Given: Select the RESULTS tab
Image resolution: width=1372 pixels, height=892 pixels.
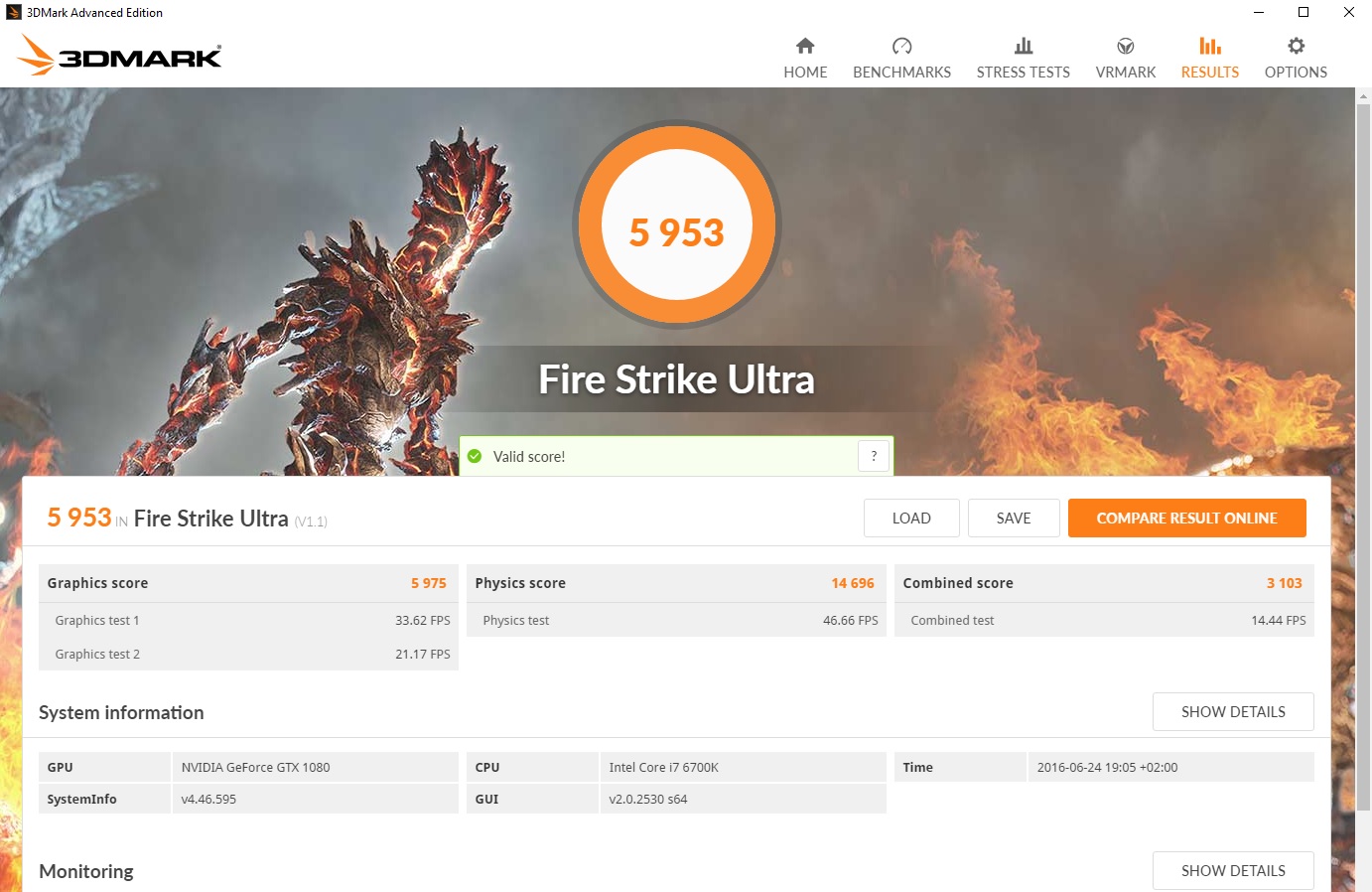Looking at the screenshot, I should click(1210, 58).
